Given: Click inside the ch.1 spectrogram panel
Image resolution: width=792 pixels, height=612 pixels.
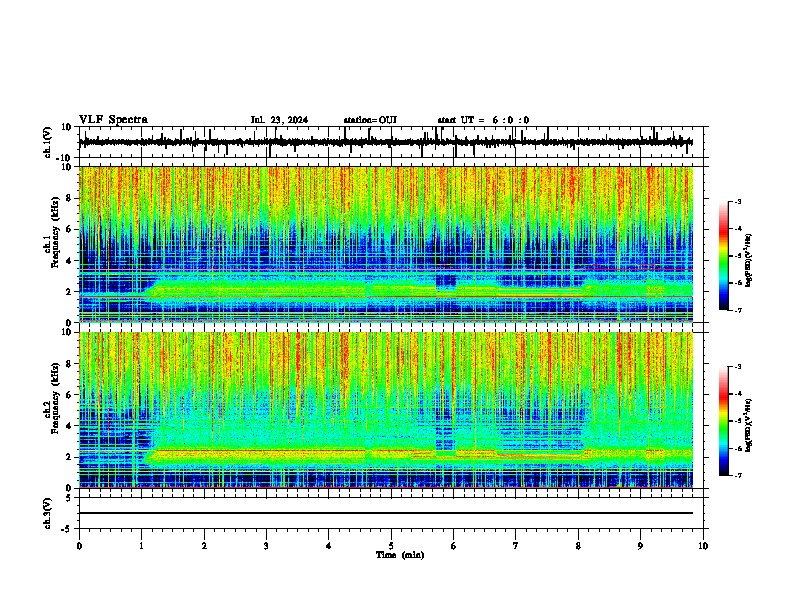Looking at the screenshot, I should pyautogui.click(x=385, y=244).
